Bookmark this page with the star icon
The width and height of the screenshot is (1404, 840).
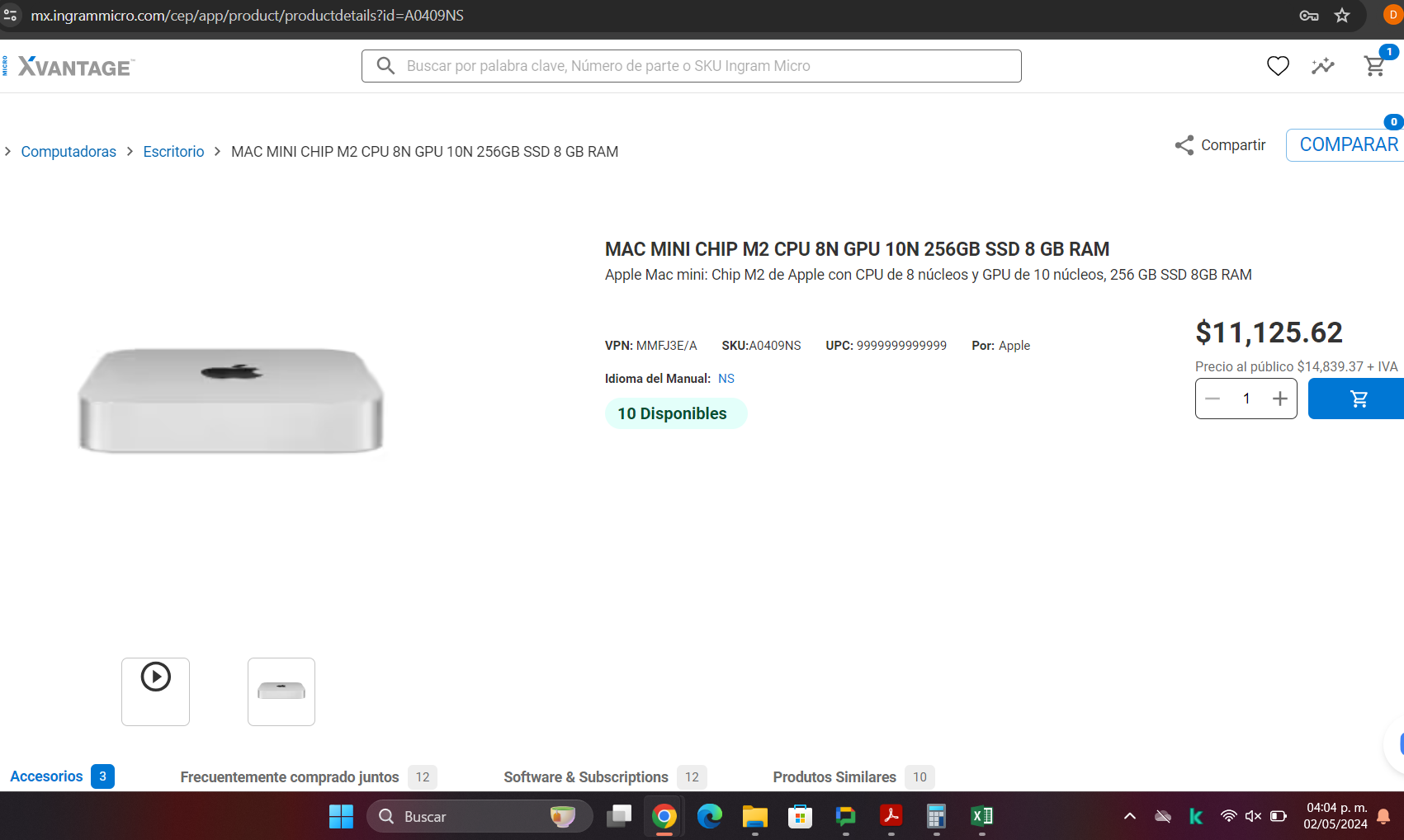coord(1342,16)
